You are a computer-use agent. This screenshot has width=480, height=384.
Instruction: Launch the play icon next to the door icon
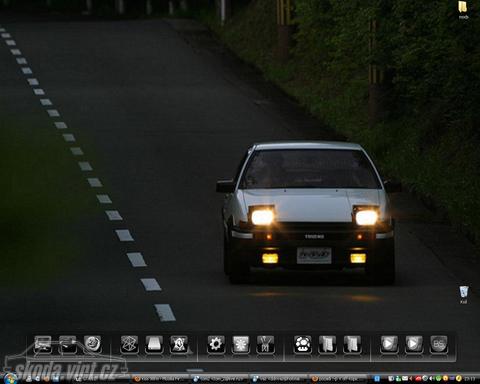(389, 344)
